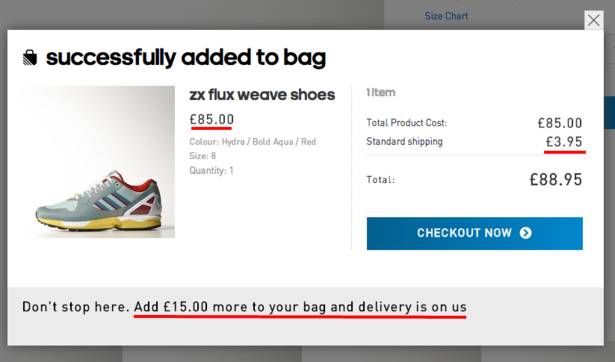Click the 1 item count label
Image resolution: width=615 pixels, height=362 pixels.
click(380, 93)
